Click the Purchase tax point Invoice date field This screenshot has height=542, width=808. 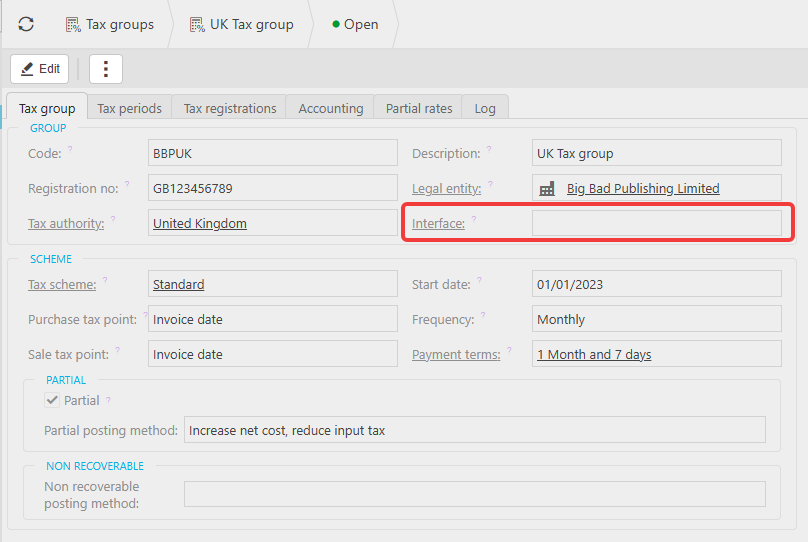tap(273, 319)
